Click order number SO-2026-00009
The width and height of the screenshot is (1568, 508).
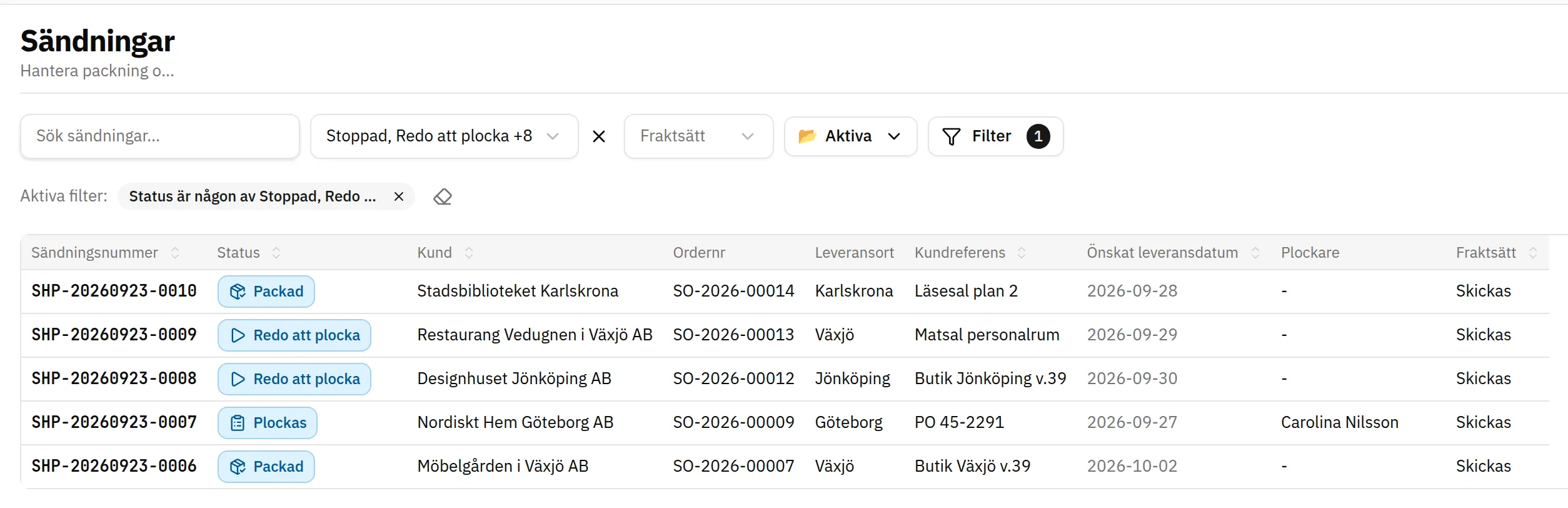coord(733,422)
